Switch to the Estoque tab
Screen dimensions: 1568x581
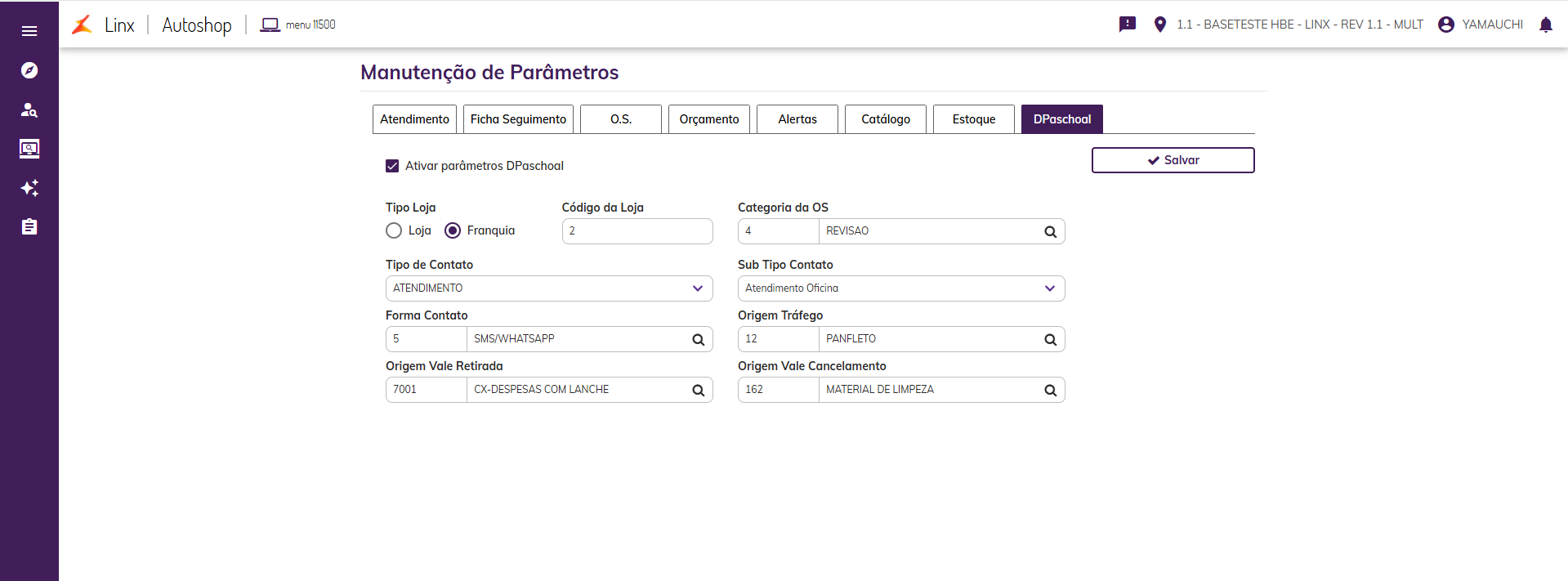point(973,119)
